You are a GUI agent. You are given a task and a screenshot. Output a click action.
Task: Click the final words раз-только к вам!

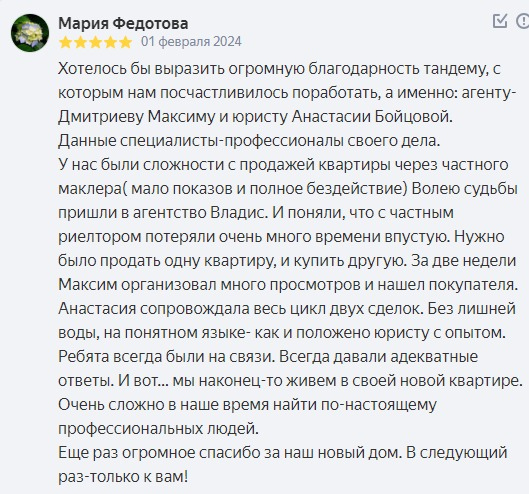pyautogui.click(x=123, y=477)
